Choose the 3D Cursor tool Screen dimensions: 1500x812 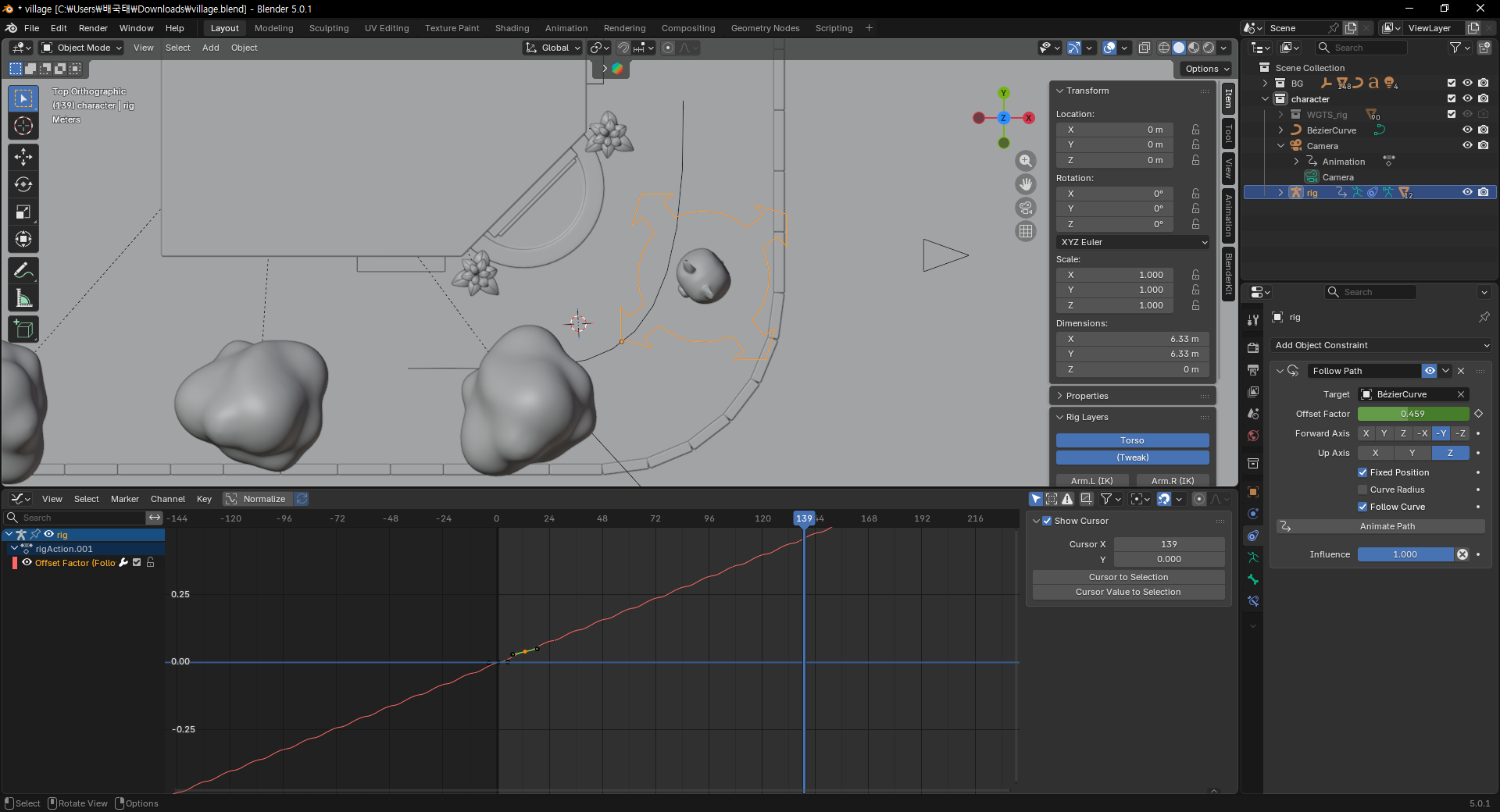pos(23,126)
